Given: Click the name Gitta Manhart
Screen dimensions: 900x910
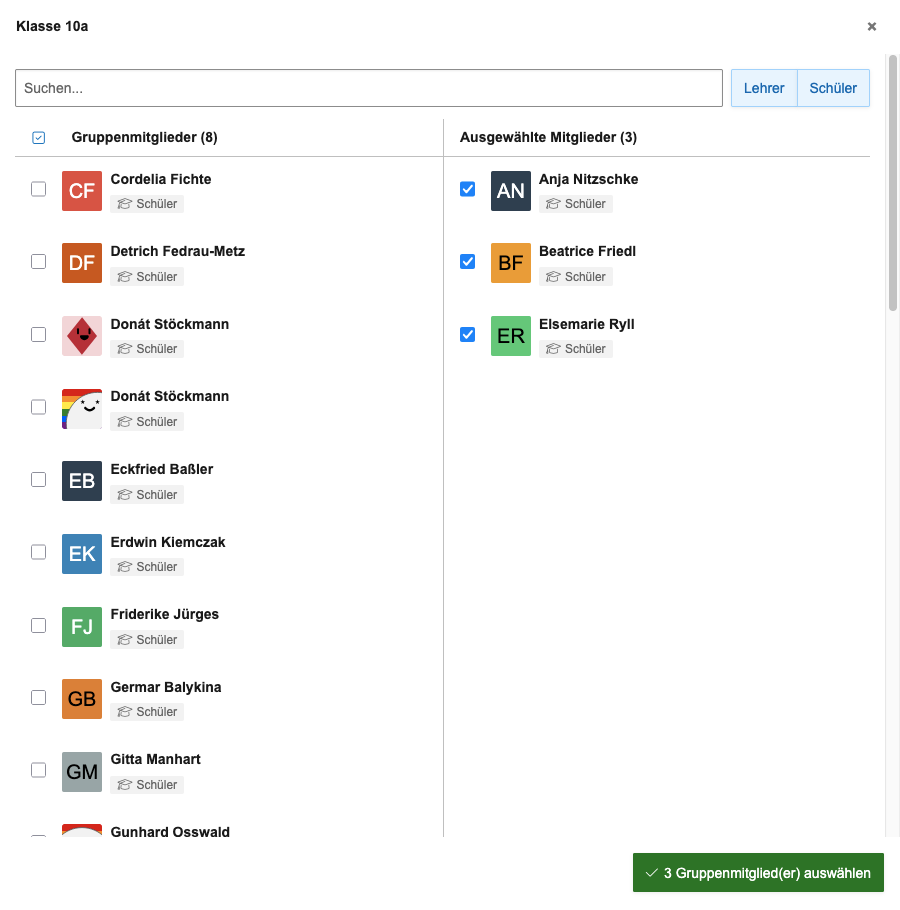Looking at the screenshot, I should point(156,759).
